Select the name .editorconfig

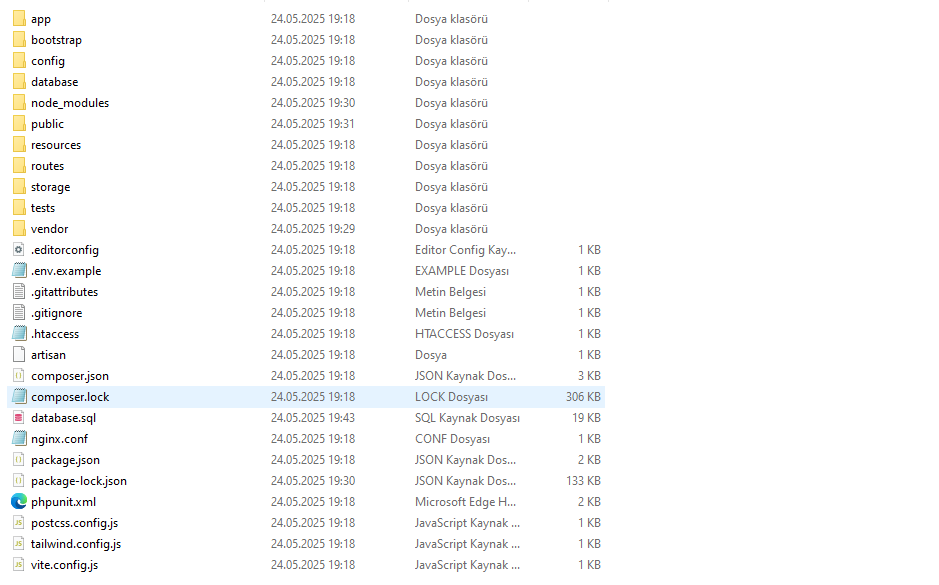65,250
